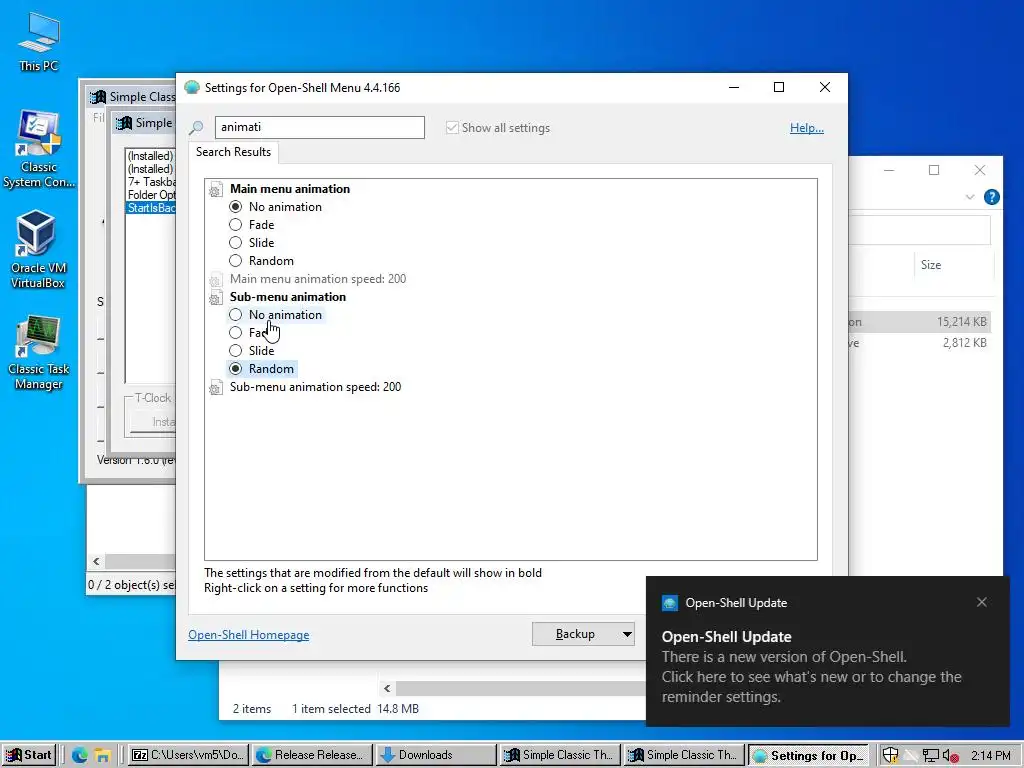Select 7+ Taskbar row in background list
This screenshot has height=768, width=1024.
(x=151, y=182)
